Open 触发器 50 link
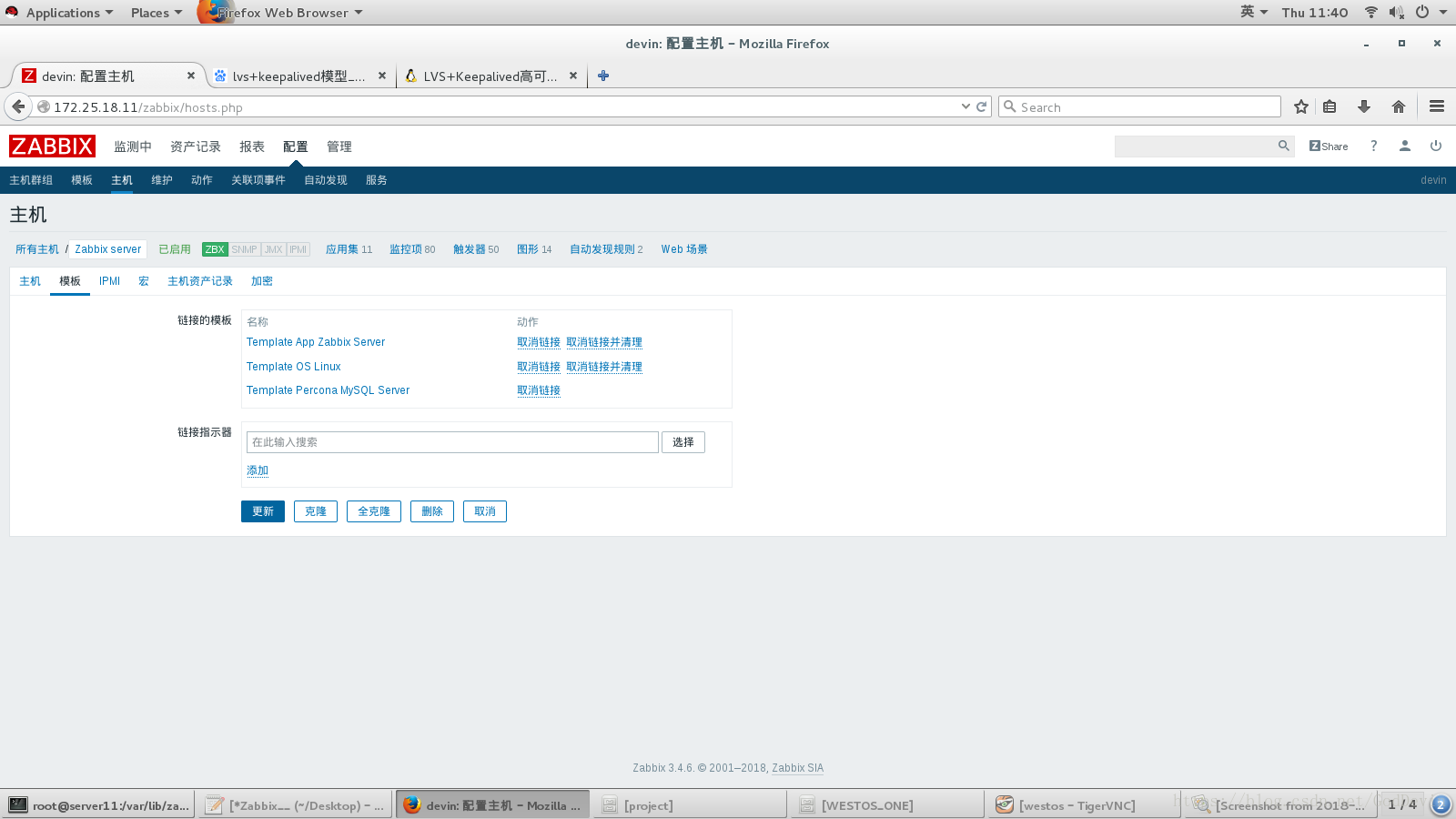Screen dimensions: 1456x819 pos(476,249)
